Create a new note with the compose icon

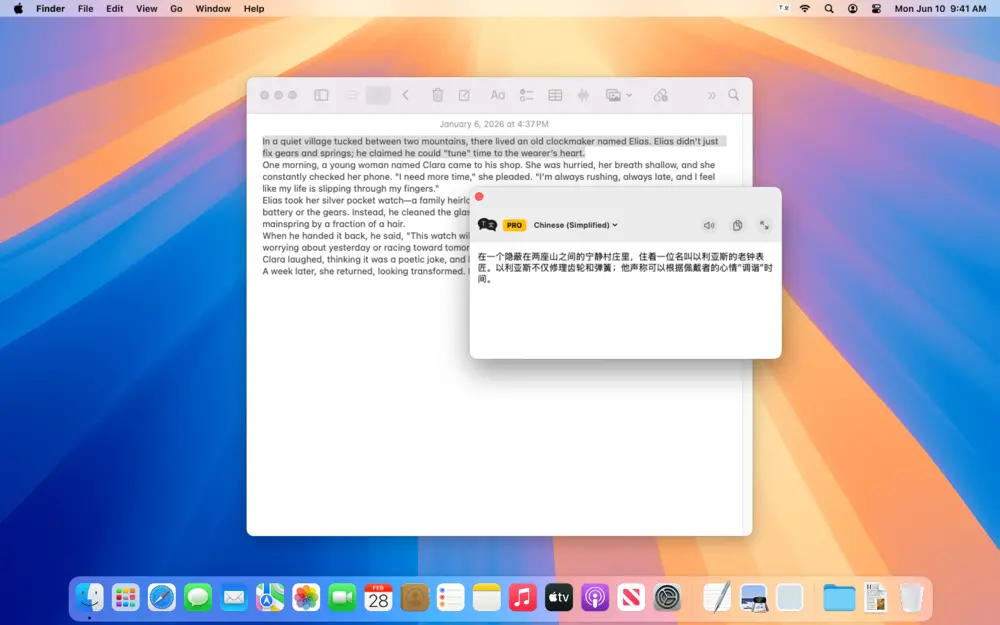pos(464,94)
